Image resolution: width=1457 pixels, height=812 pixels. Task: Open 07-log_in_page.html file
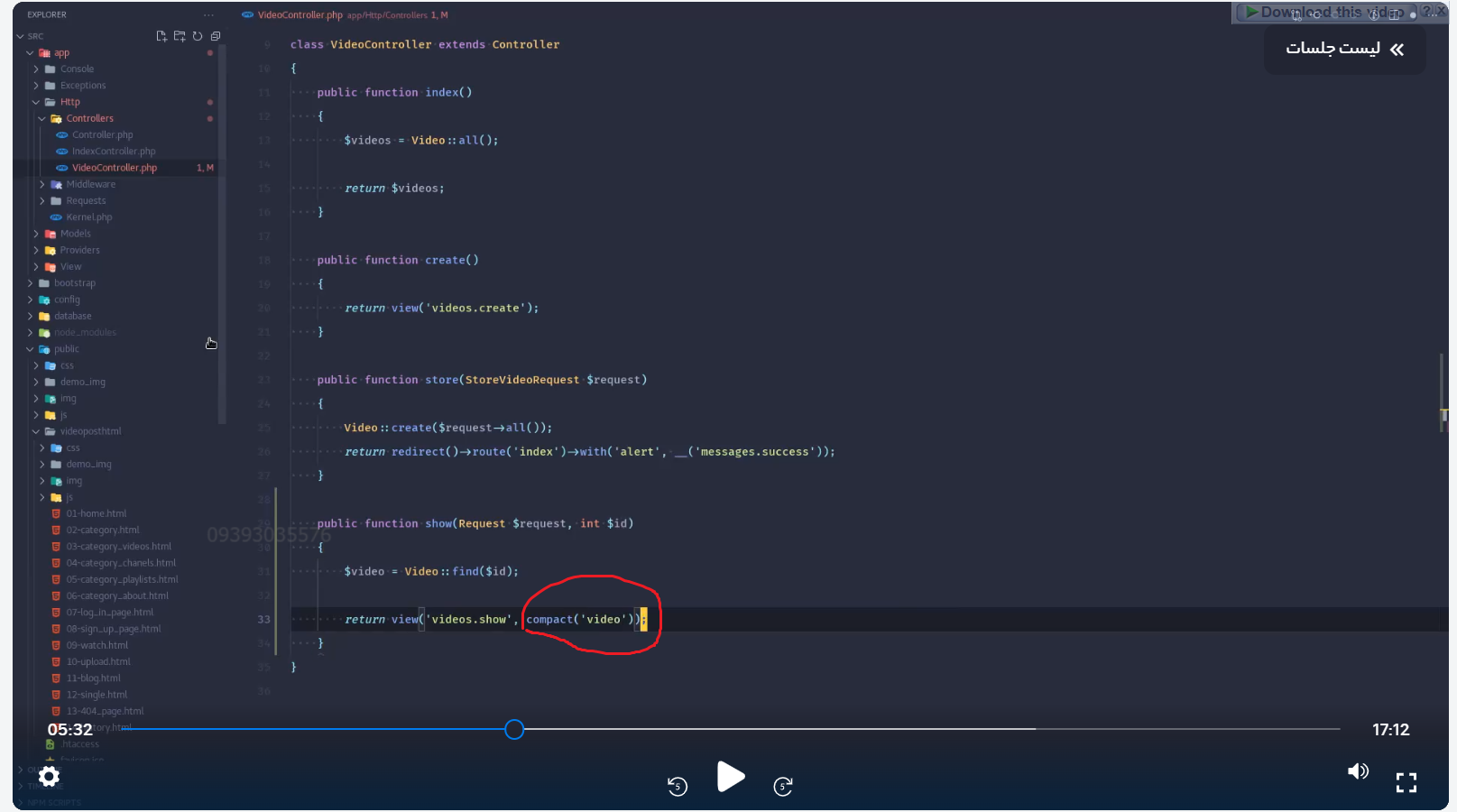point(109,613)
